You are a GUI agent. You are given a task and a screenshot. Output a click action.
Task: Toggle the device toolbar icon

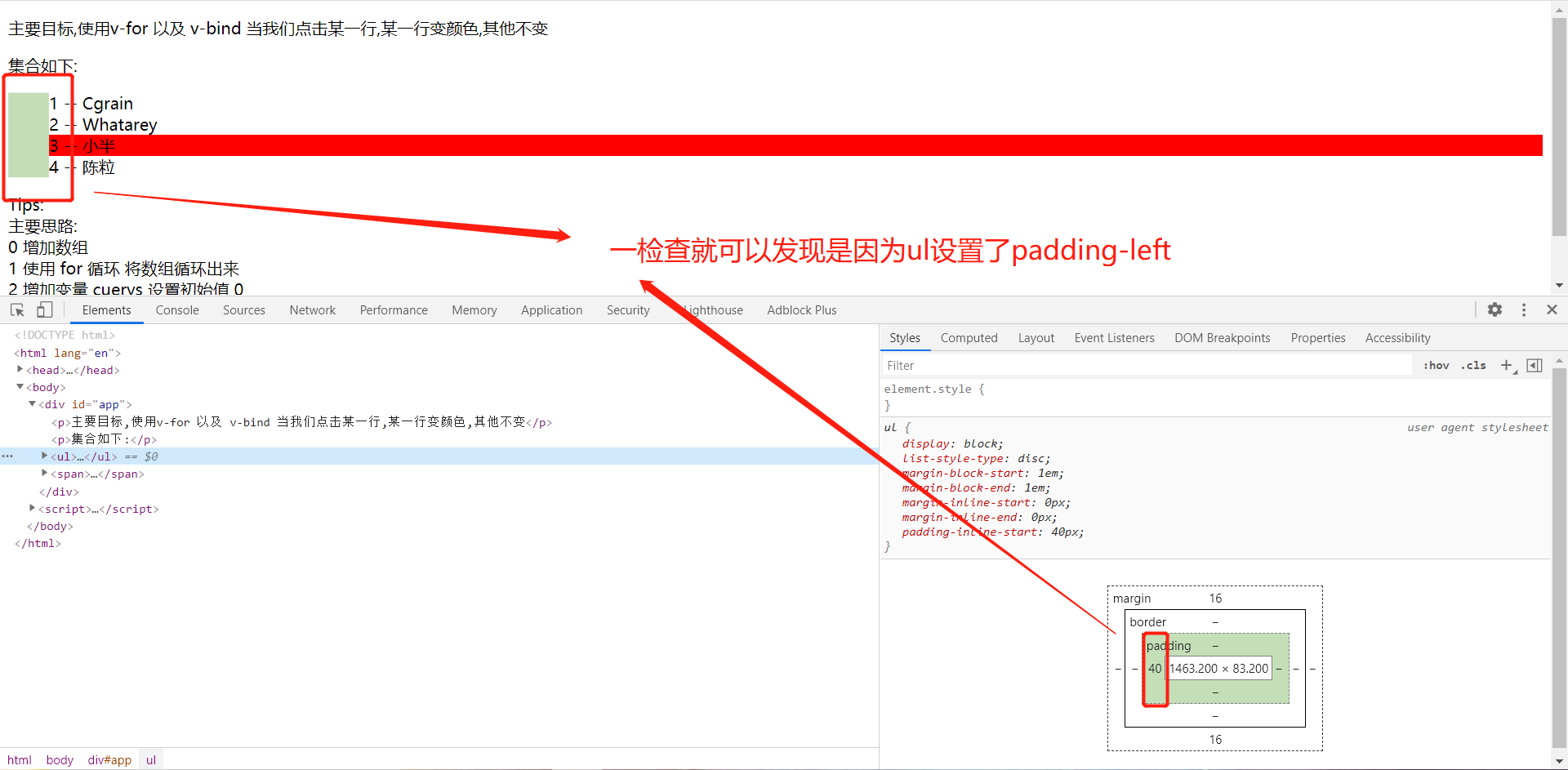45,310
